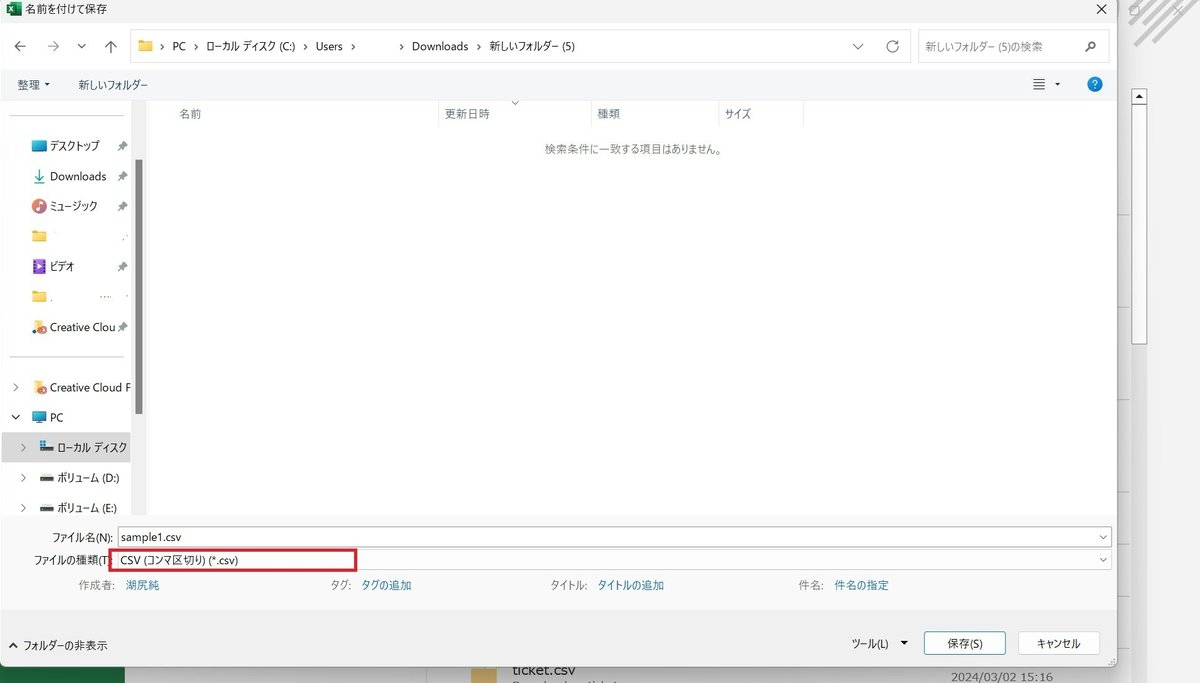Expand the ローカル ディスク tree node
1200x683 pixels.
coord(23,447)
